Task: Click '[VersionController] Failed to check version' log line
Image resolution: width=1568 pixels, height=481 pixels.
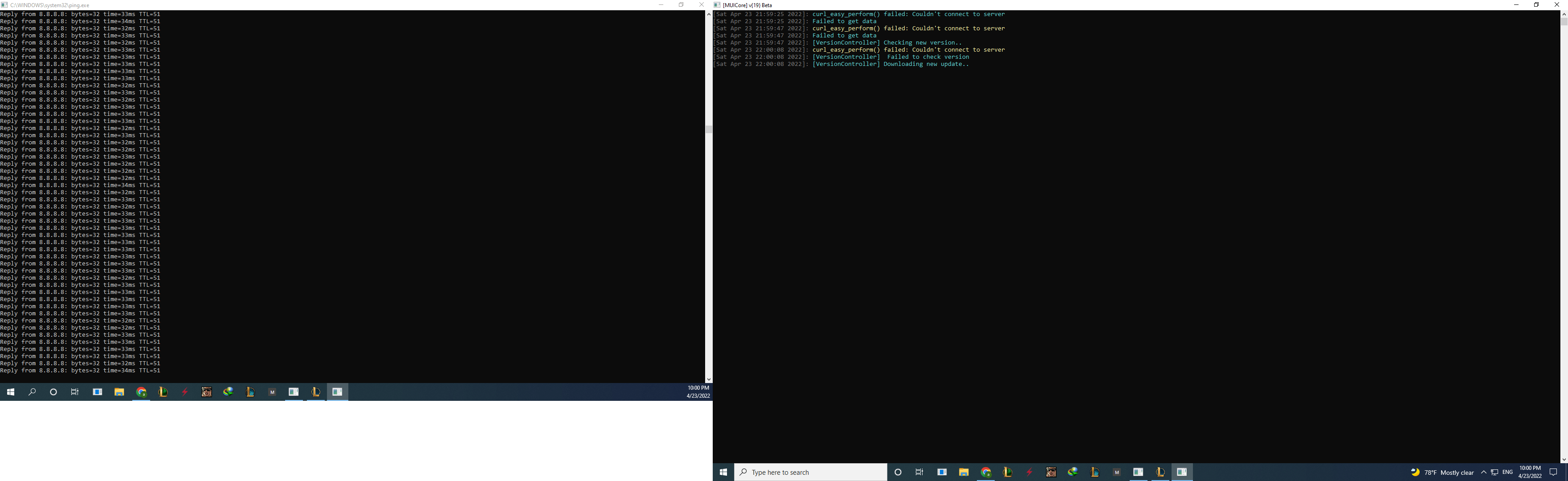Action: [x=891, y=57]
